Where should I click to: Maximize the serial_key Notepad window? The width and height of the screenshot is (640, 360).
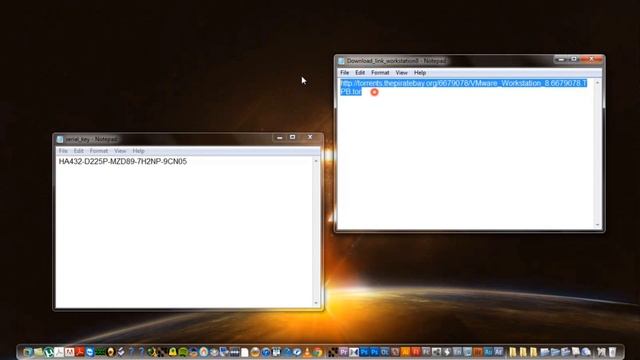point(293,138)
